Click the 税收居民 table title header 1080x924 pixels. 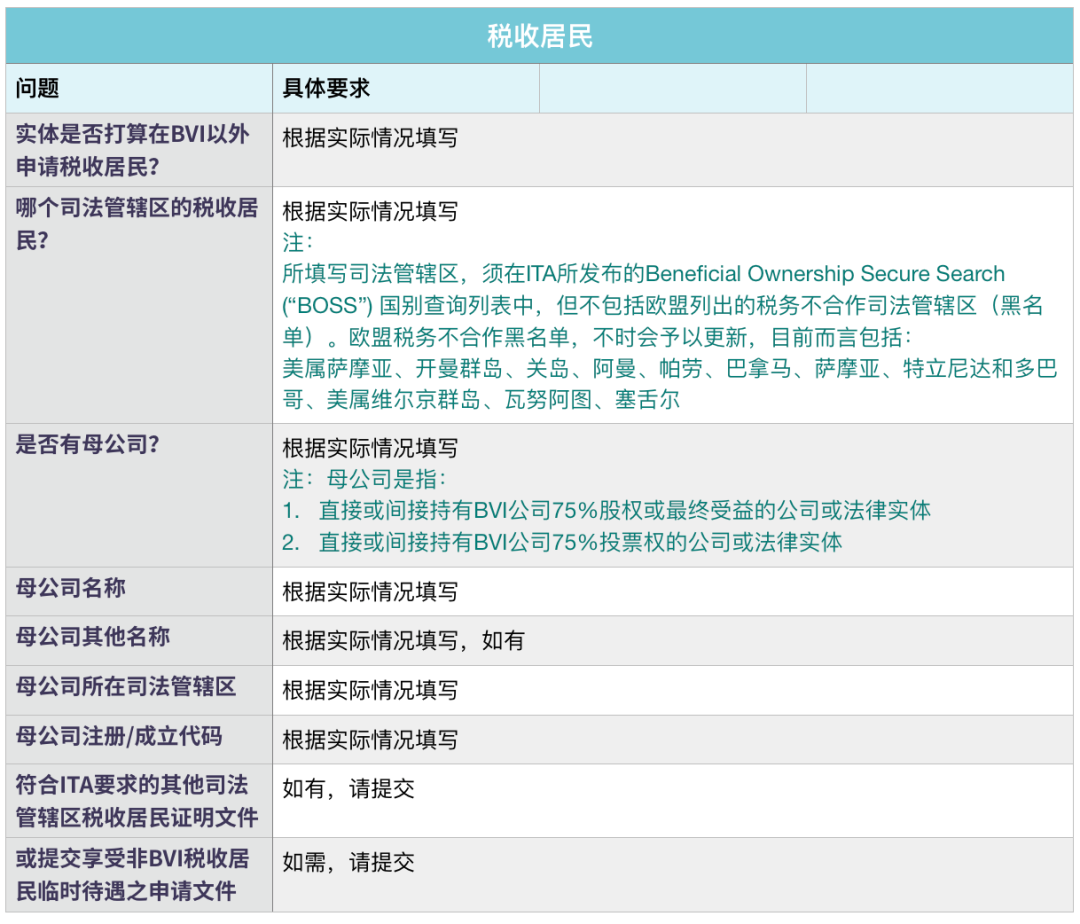point(540,37)
